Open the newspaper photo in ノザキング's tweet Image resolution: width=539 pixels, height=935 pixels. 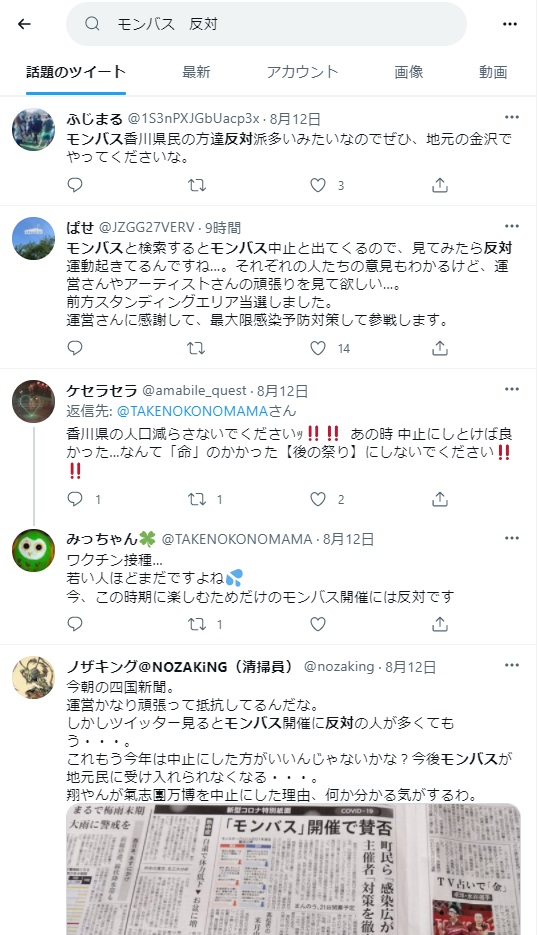click(x=293, y=869)
